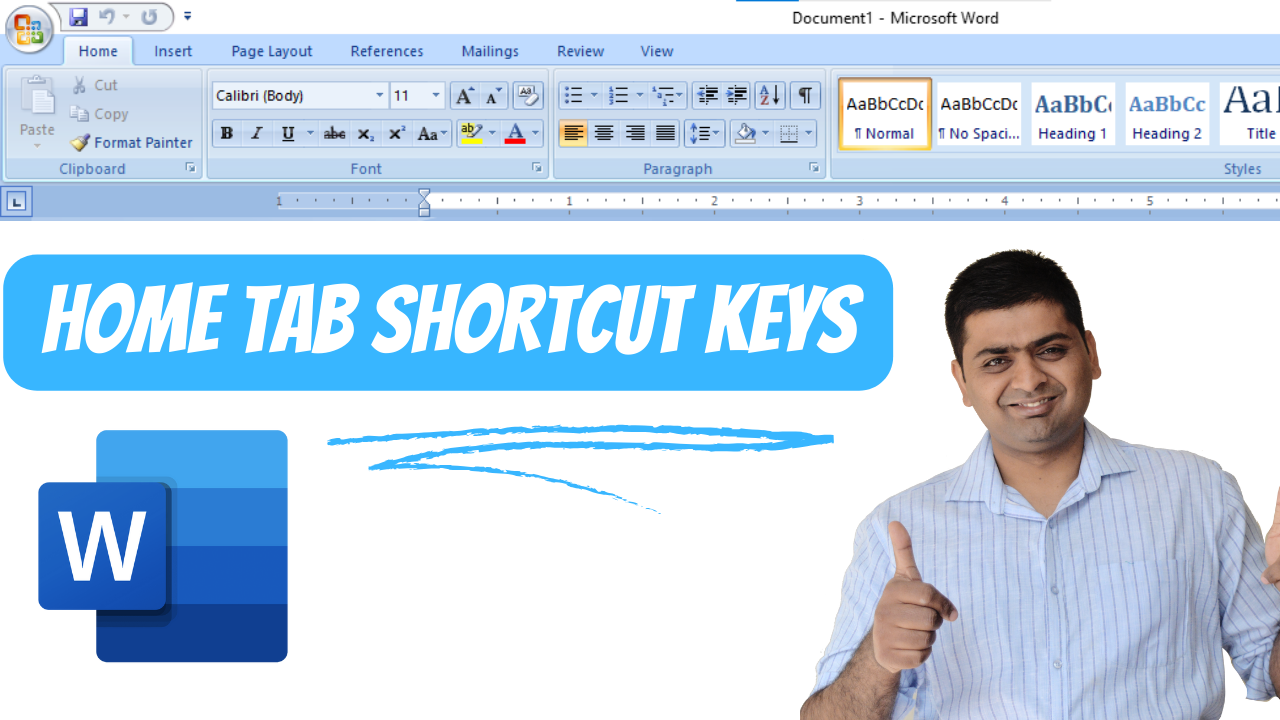Apply bulleted list
This screenshot has height=720, width=1280.
tap(574, 96)
